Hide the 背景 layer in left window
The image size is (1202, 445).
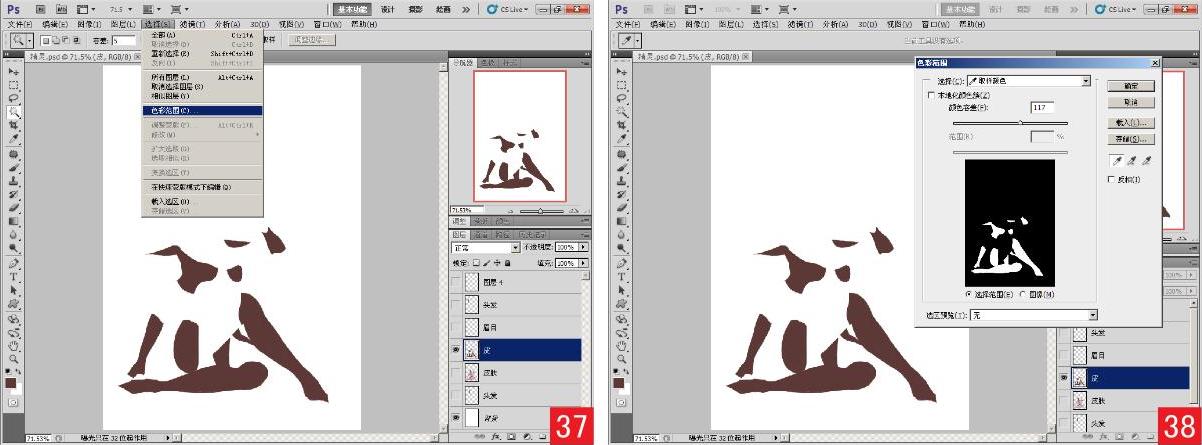457,417
